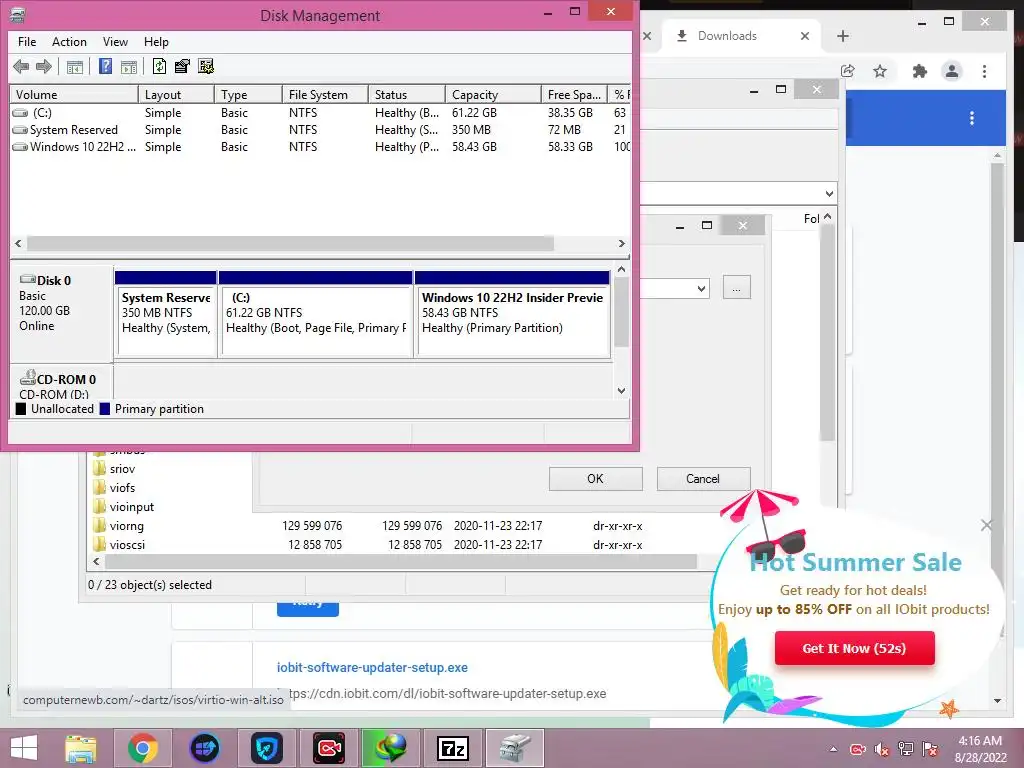Select the viorng folder
The image size is (1024, 768).
[126, 526]
